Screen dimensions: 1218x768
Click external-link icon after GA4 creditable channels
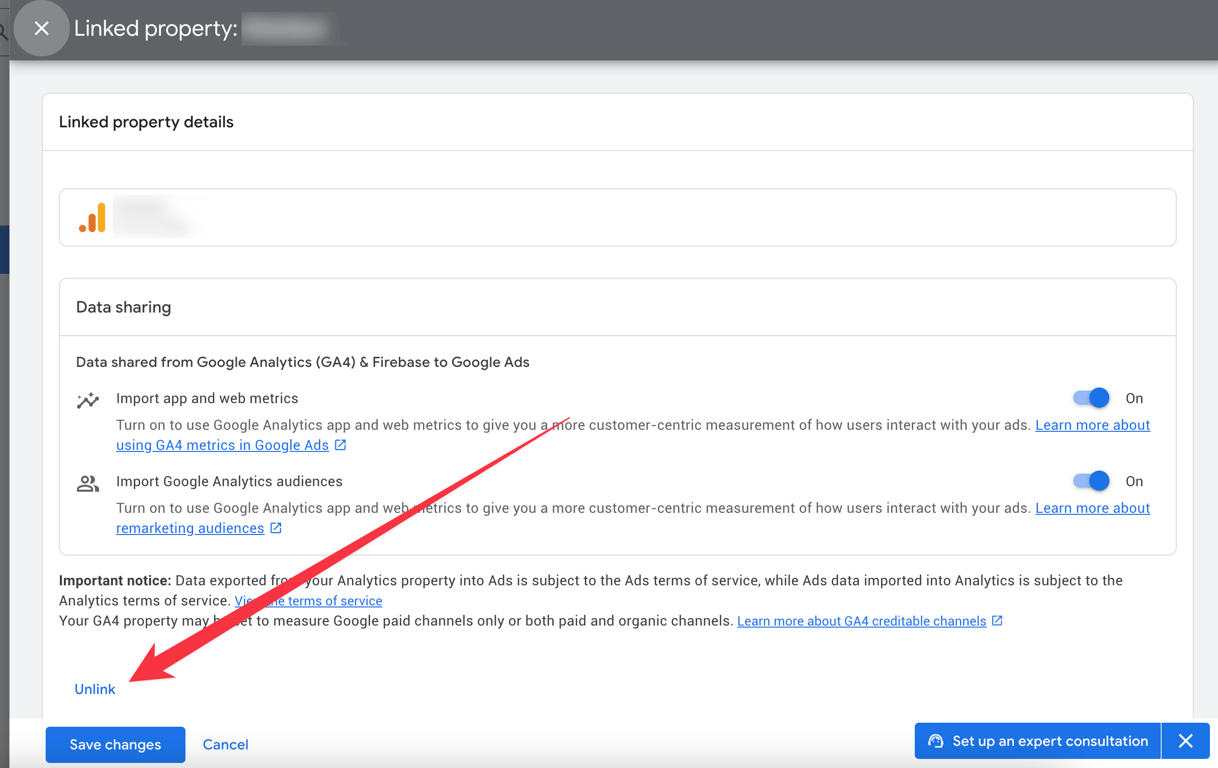tap(997, 621)
